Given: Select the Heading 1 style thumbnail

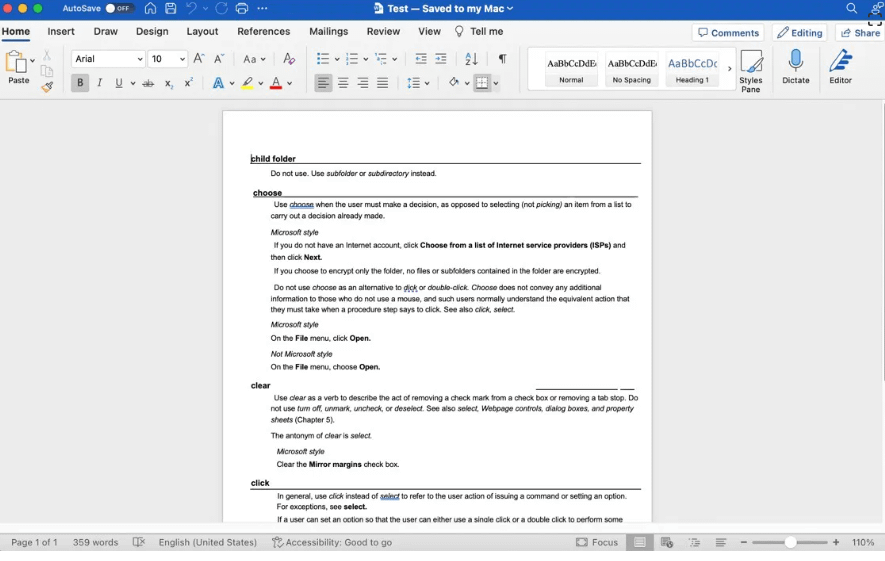Looking at the screenshot, I should click(x=692, y=68).
